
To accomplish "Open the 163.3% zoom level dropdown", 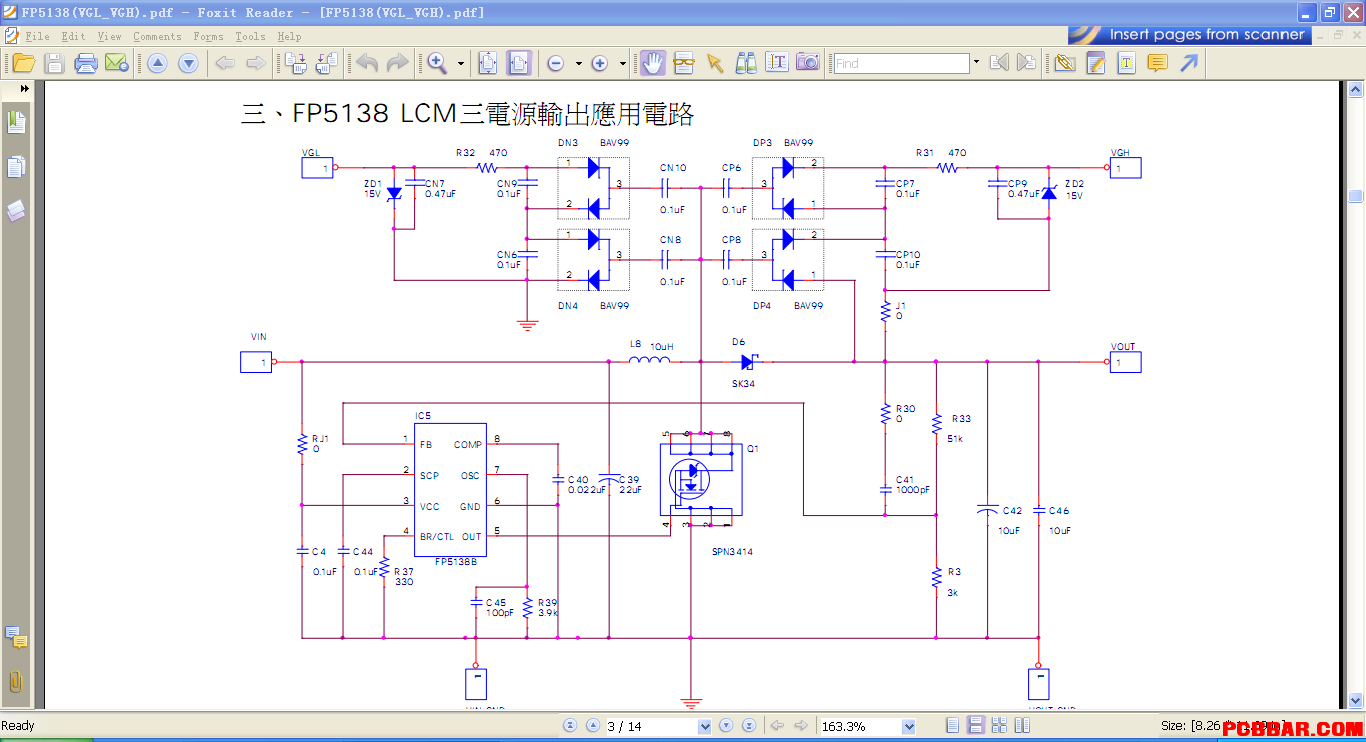I will (910, 726).
